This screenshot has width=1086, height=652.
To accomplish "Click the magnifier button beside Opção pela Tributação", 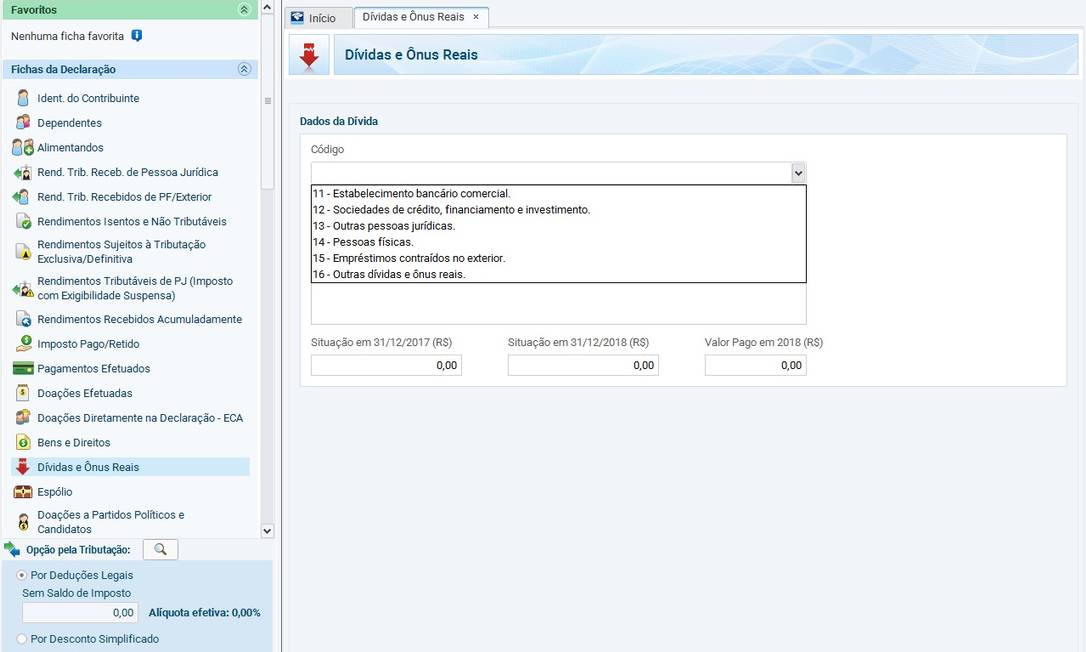I will (160, 549).
